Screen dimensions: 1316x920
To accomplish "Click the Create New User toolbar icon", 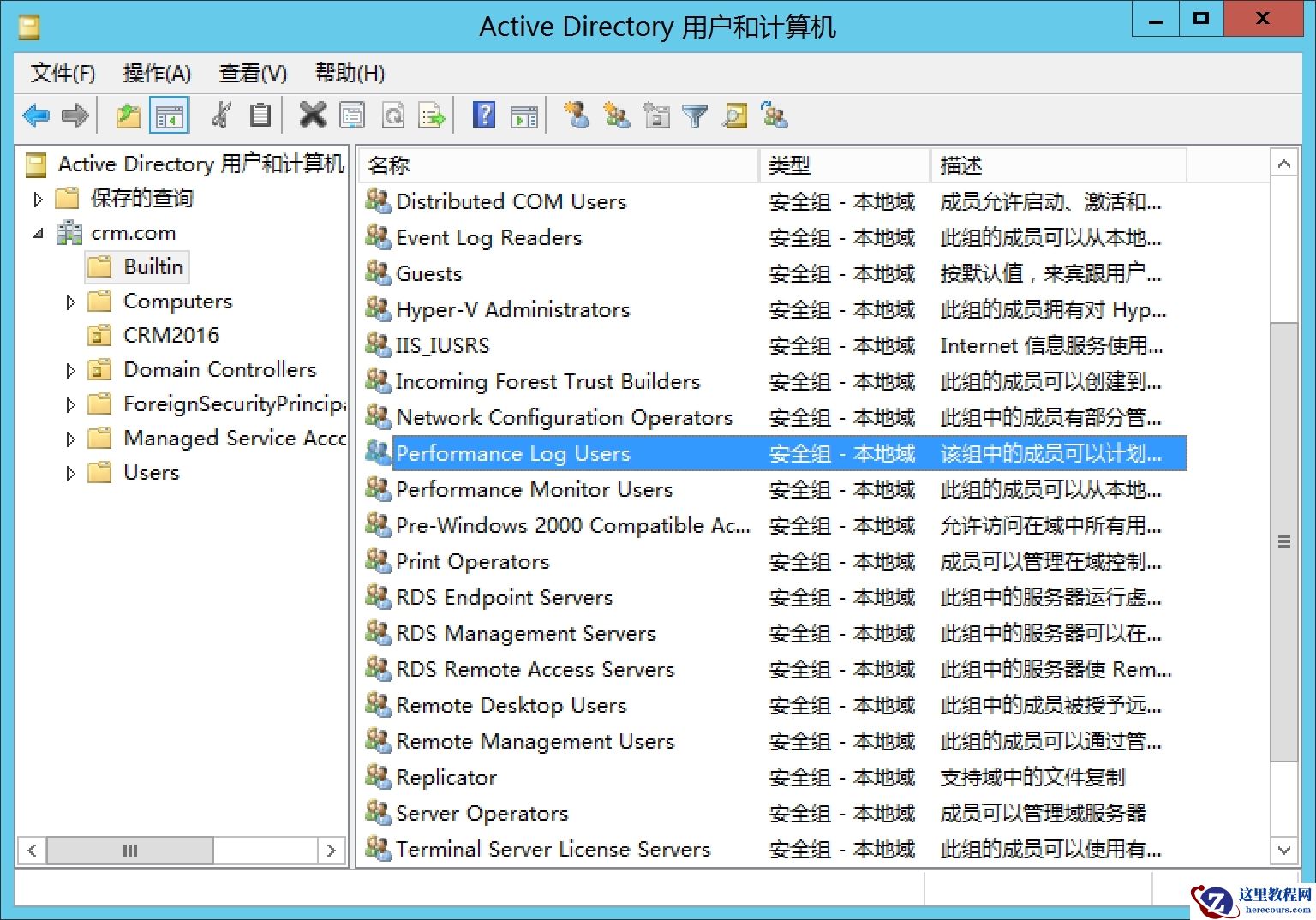I will point(577,116).
